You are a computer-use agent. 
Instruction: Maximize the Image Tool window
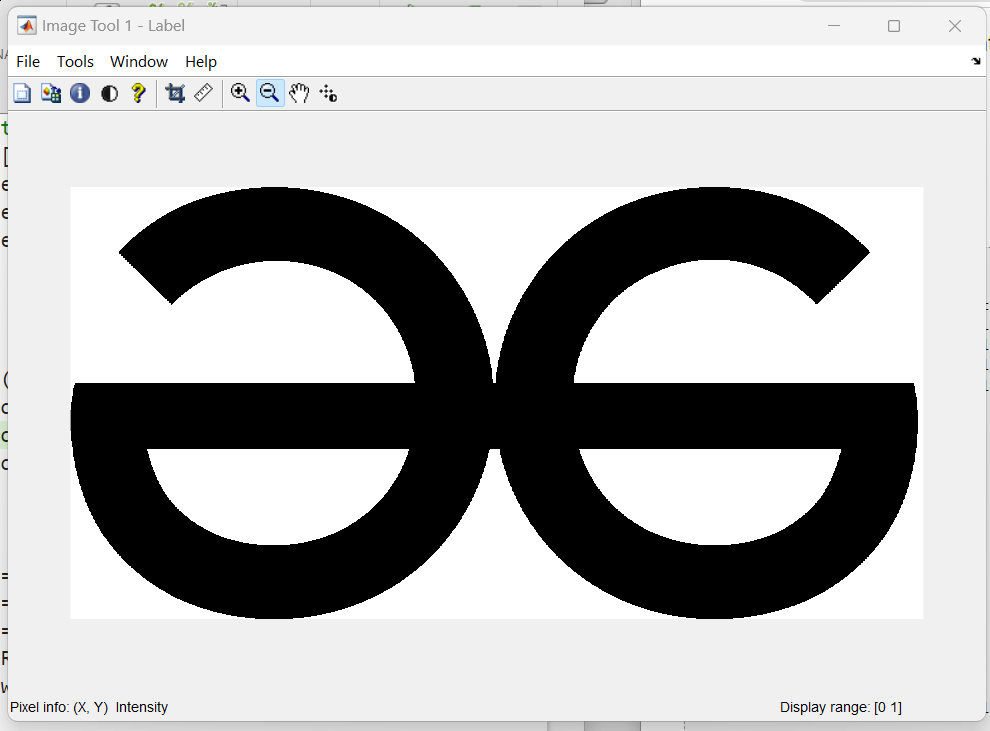(x=894, y=26)
